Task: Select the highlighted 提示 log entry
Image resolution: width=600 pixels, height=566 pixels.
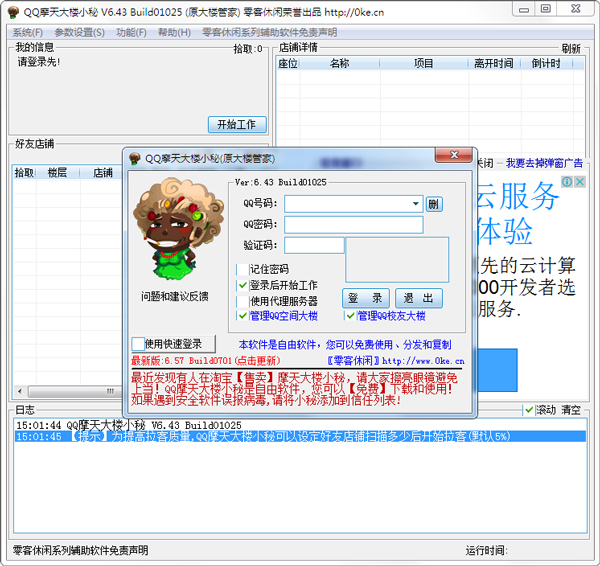Action: 300,436
